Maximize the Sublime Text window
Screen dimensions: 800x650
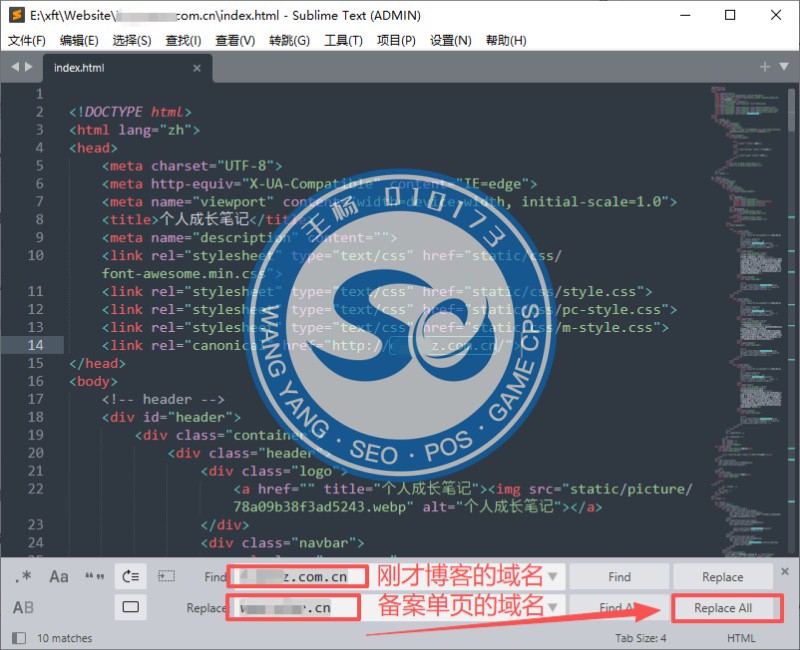730,15
